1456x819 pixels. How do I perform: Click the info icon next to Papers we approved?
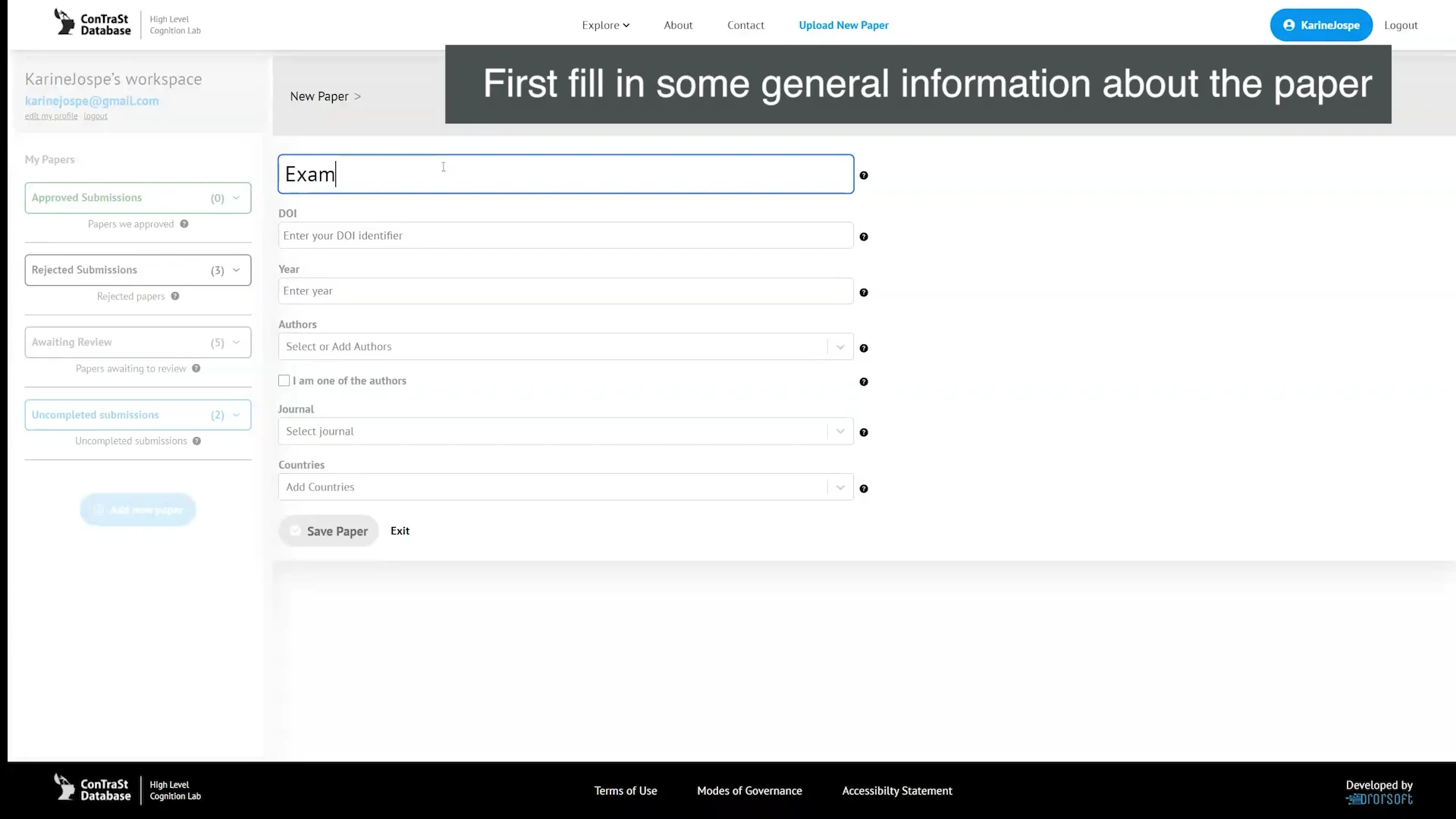click(x=184, y=224)
